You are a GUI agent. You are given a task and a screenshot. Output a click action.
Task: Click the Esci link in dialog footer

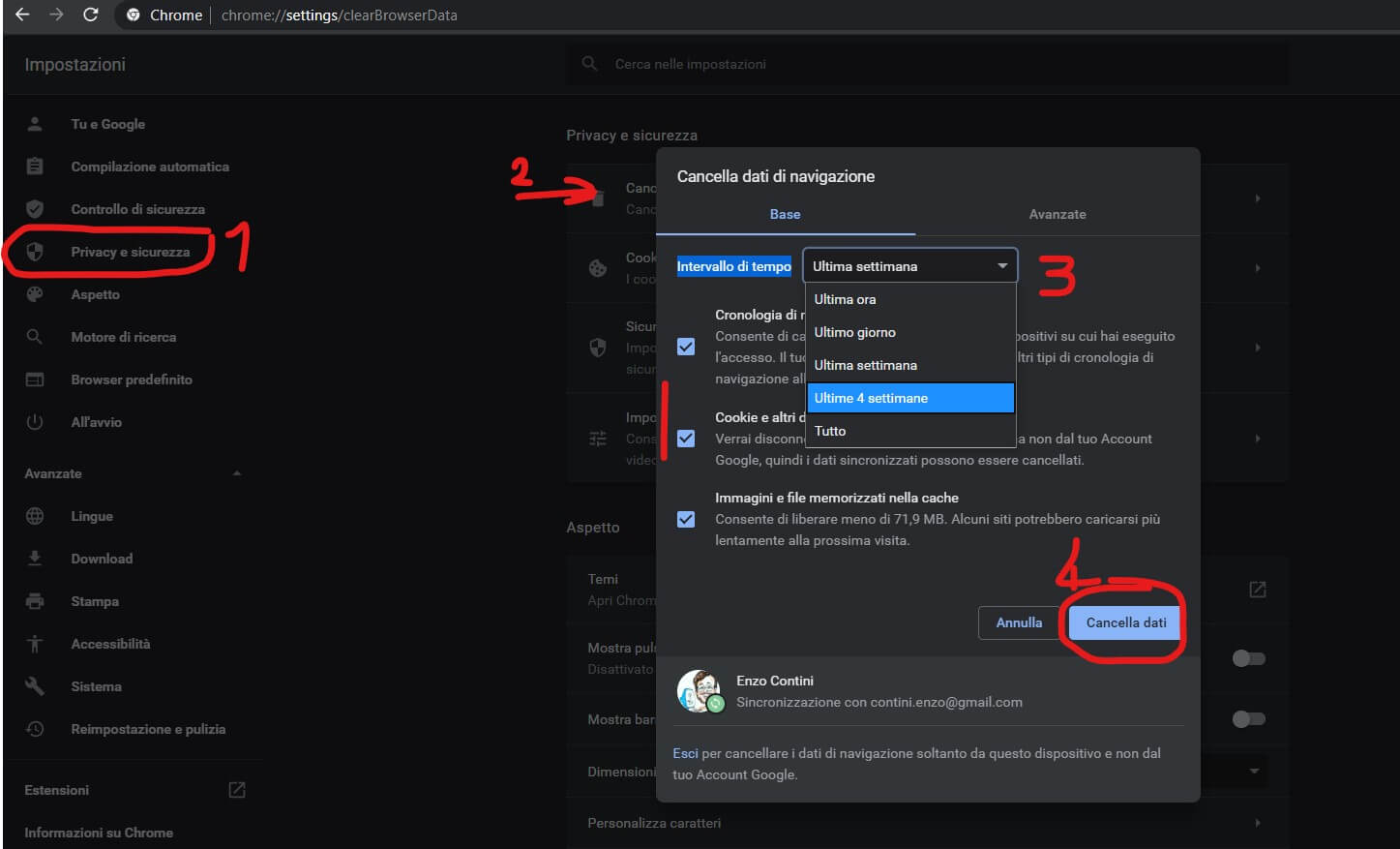click(685, 753)
